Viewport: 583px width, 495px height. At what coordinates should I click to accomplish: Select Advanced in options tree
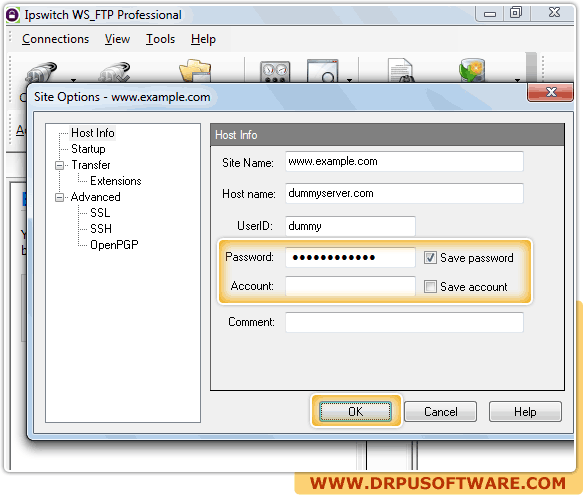(96, 197)
